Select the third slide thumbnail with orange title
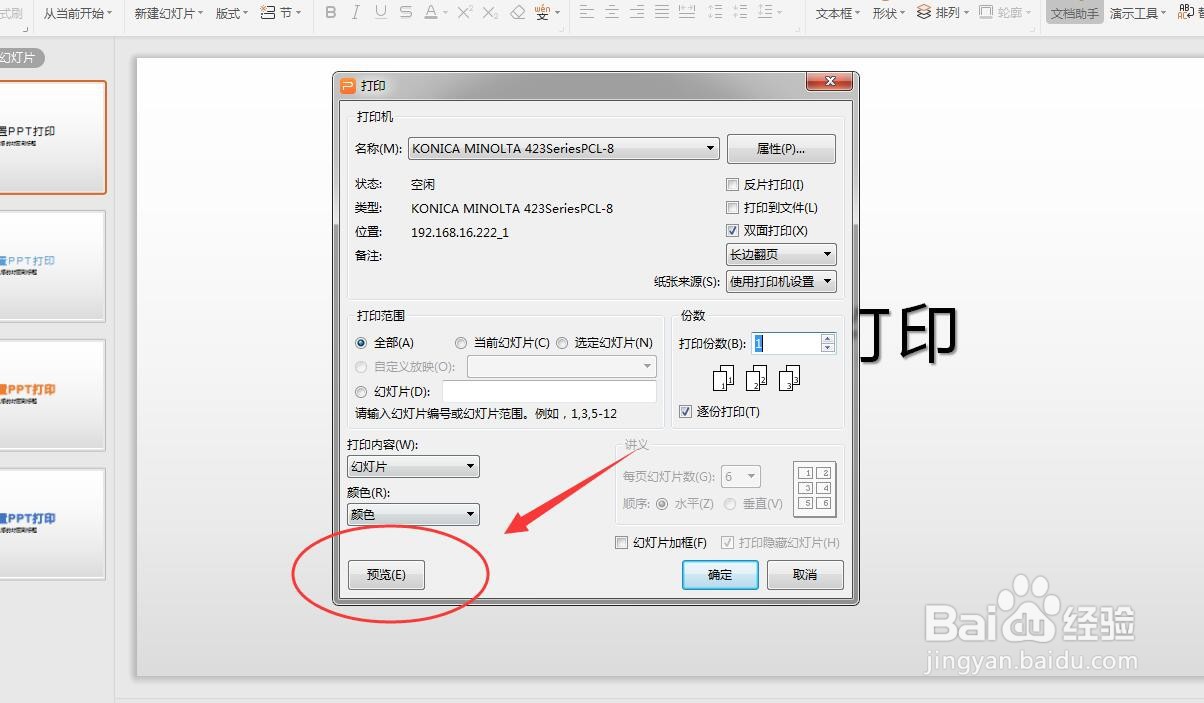Image resolution: width=1204 pixels, height=703 pixels. pos(51,395)
